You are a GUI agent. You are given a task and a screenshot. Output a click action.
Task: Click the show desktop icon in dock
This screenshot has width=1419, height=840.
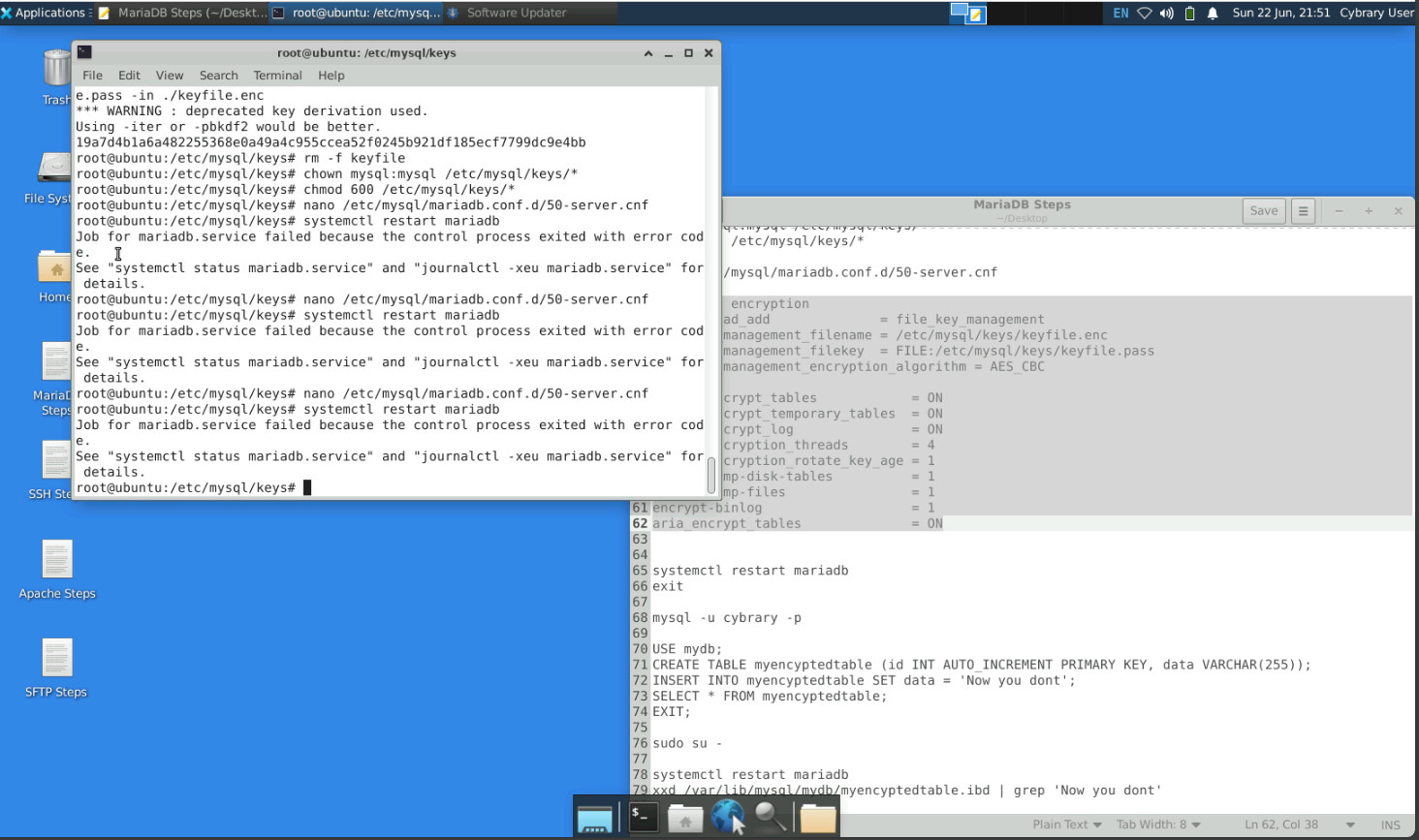[x=595, y=819]
